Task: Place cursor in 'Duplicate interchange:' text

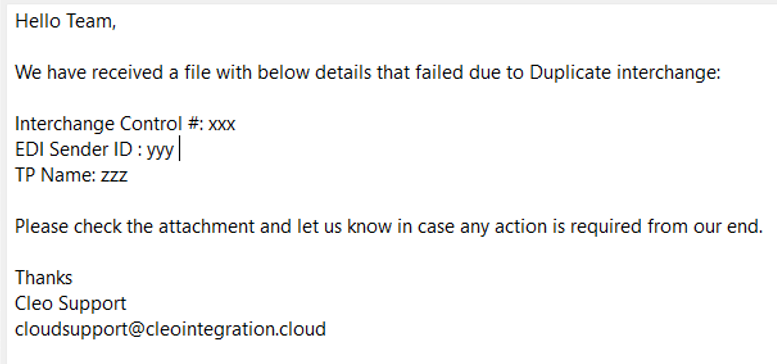Action: coord(624,72)
